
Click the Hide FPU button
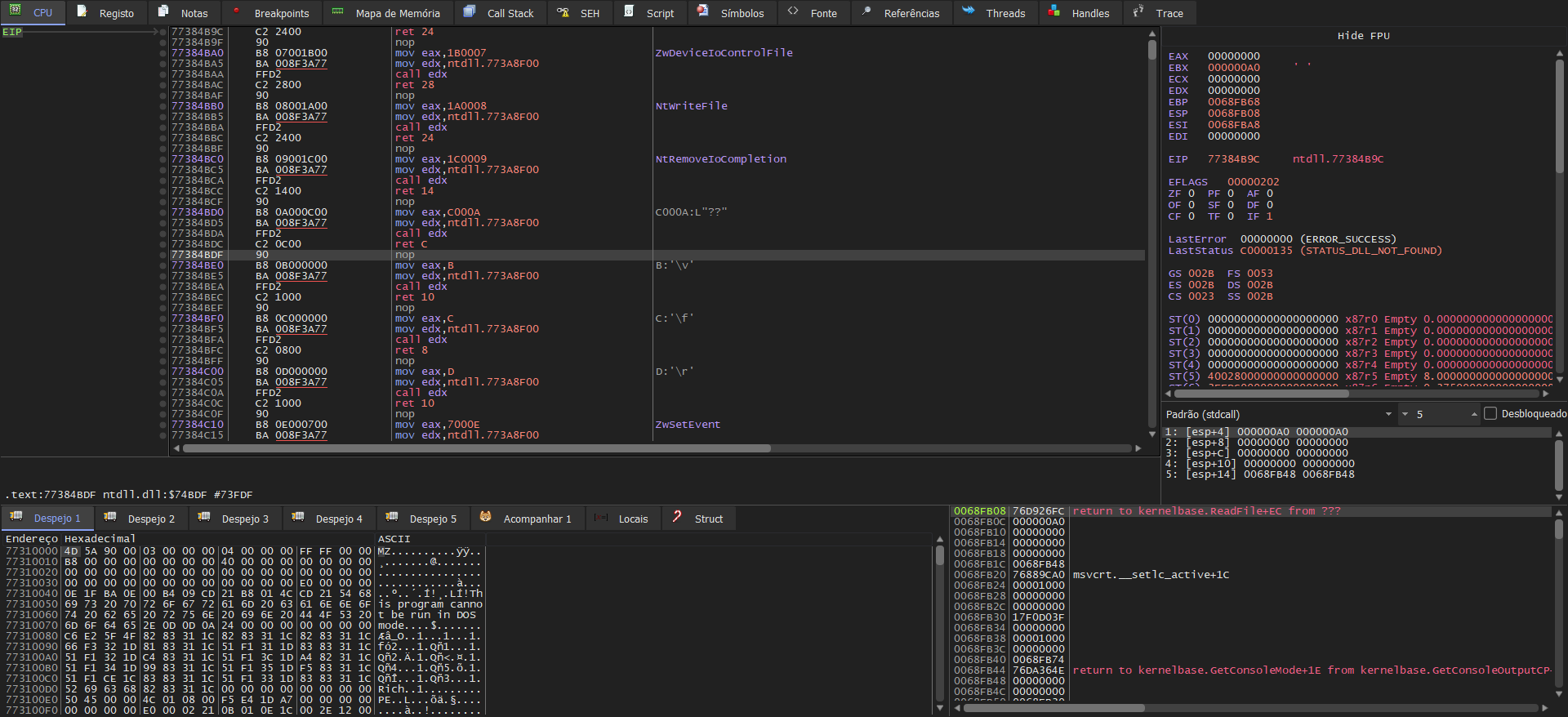(x=1363, y=36)
